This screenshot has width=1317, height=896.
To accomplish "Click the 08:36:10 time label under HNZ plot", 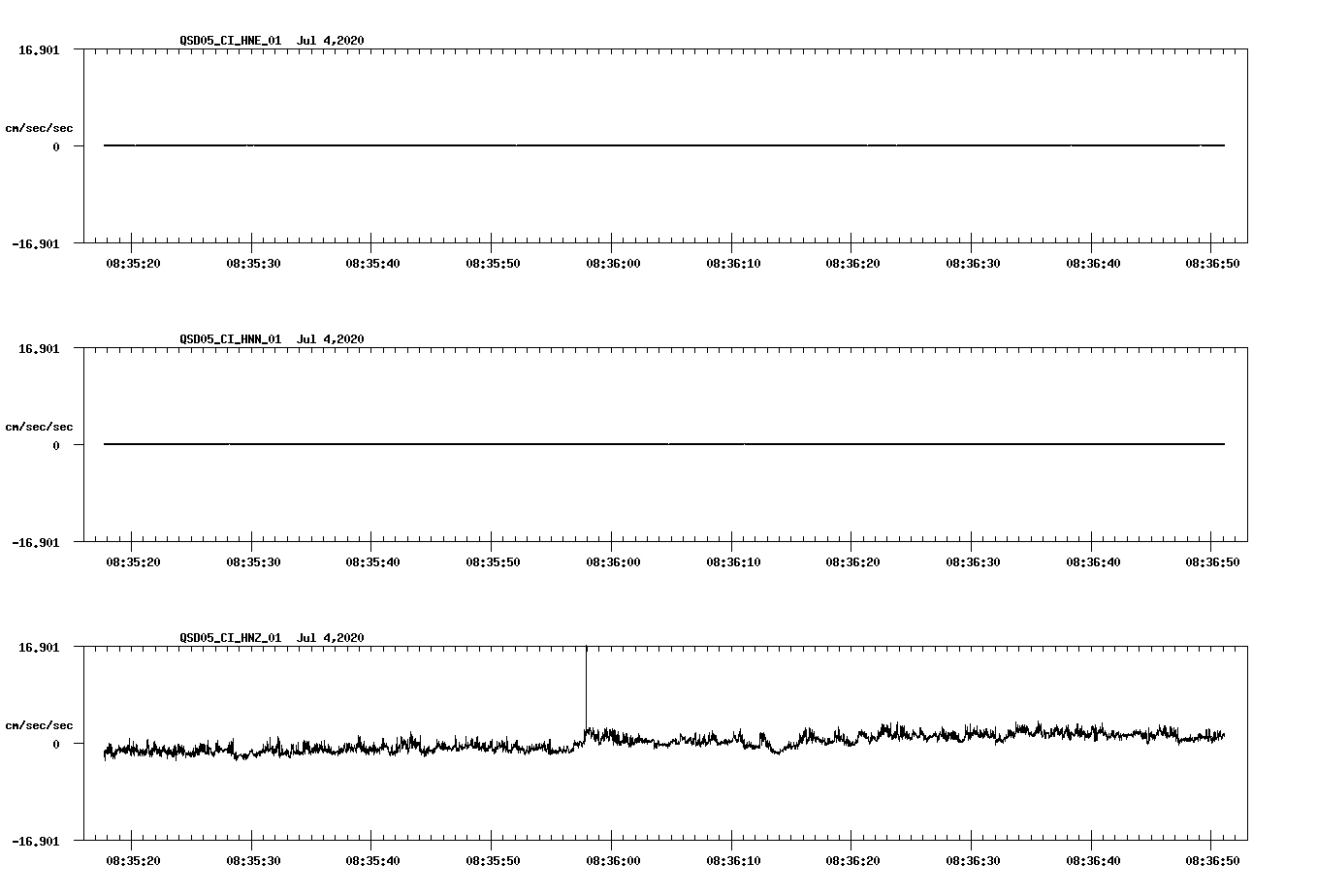I will coord(733,861).
